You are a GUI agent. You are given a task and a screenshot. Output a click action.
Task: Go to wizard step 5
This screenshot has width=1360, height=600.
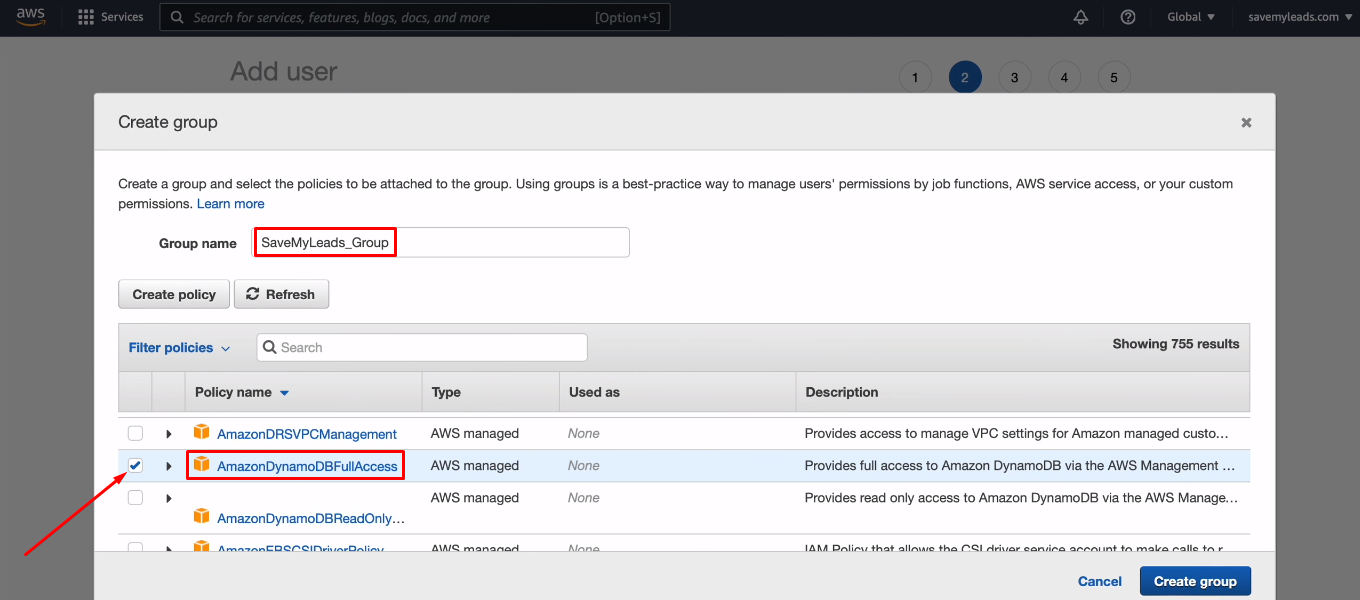click(x=1114, y=77)
